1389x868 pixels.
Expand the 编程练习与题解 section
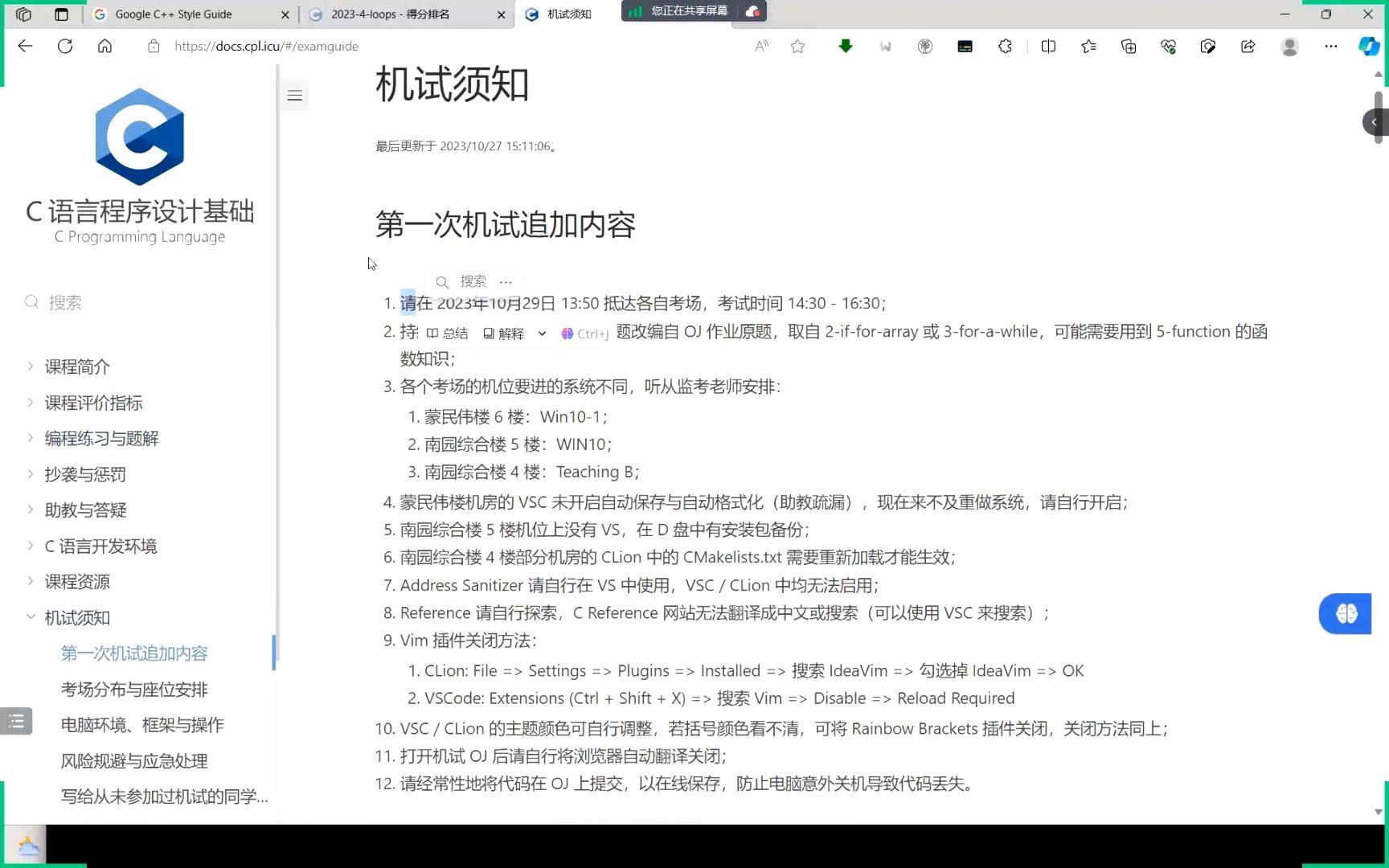(x=31, y=438)
